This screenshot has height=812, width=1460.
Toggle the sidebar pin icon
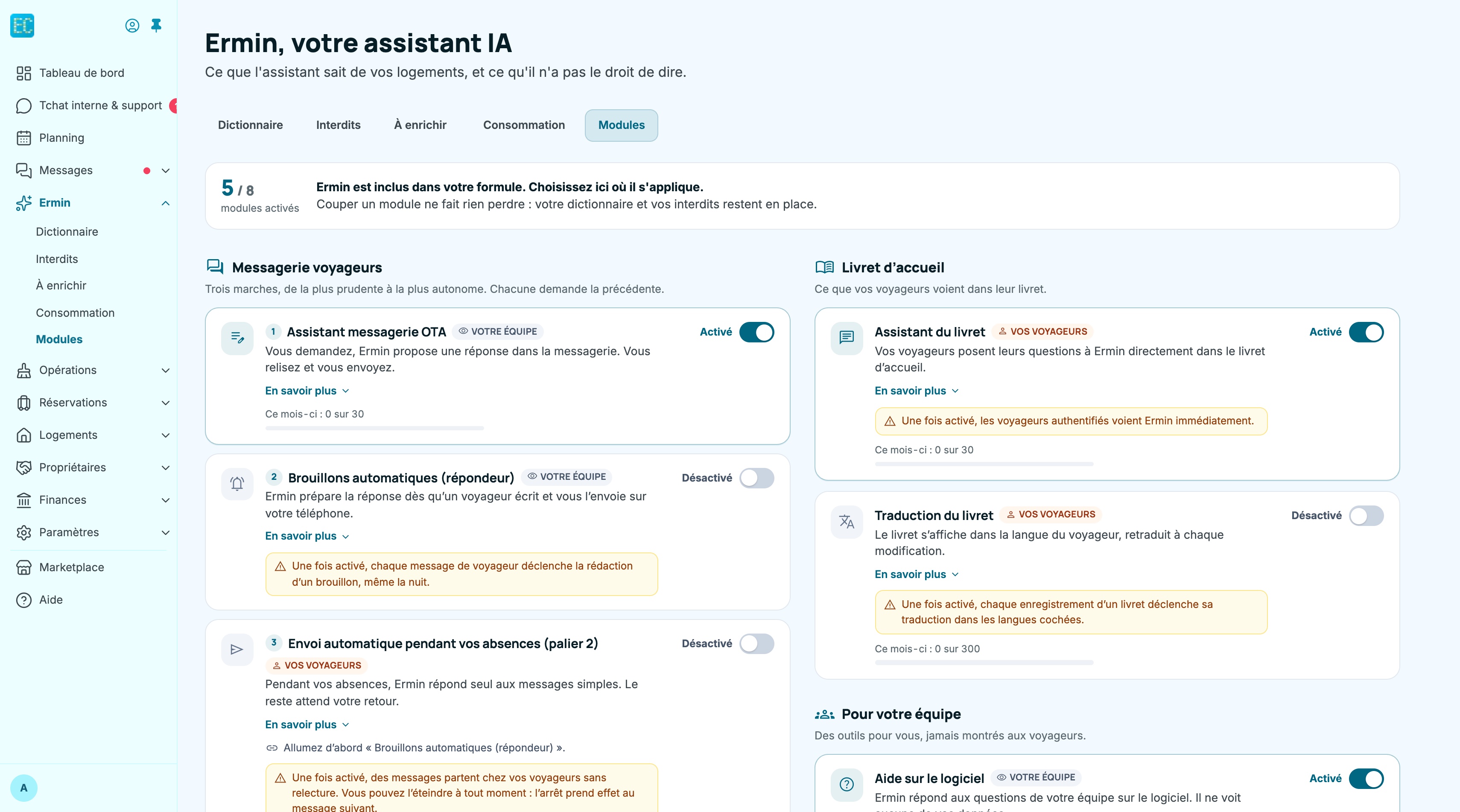156,26
